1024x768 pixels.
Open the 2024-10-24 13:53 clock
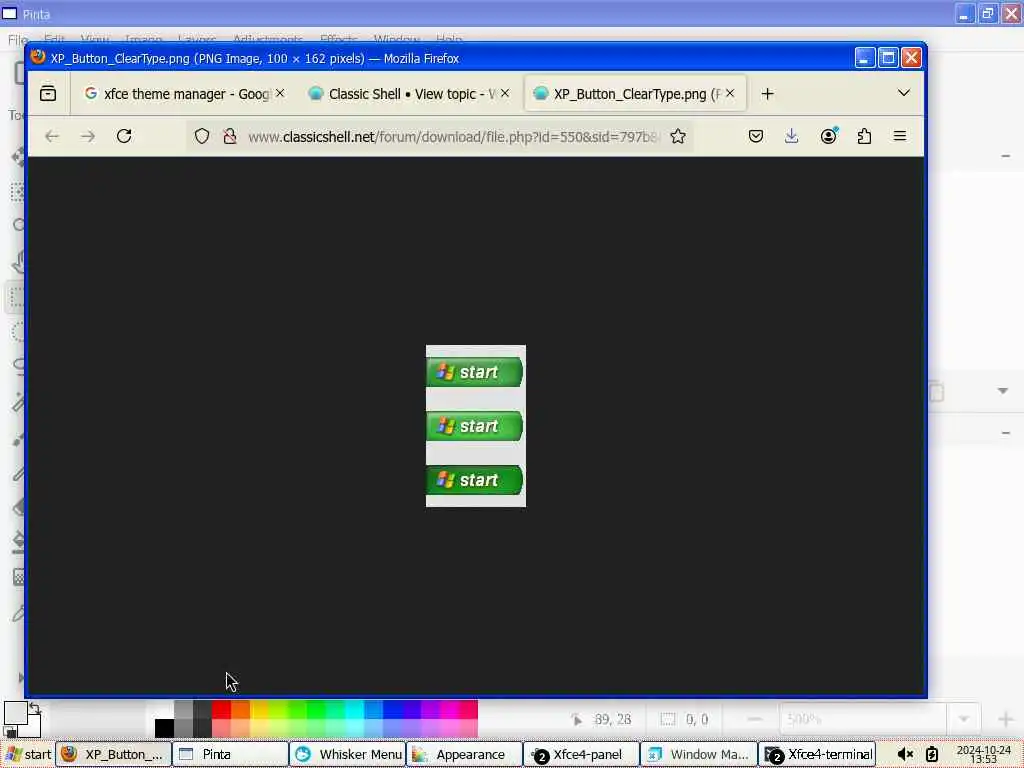pyautogui.click(x=984, y=755)
